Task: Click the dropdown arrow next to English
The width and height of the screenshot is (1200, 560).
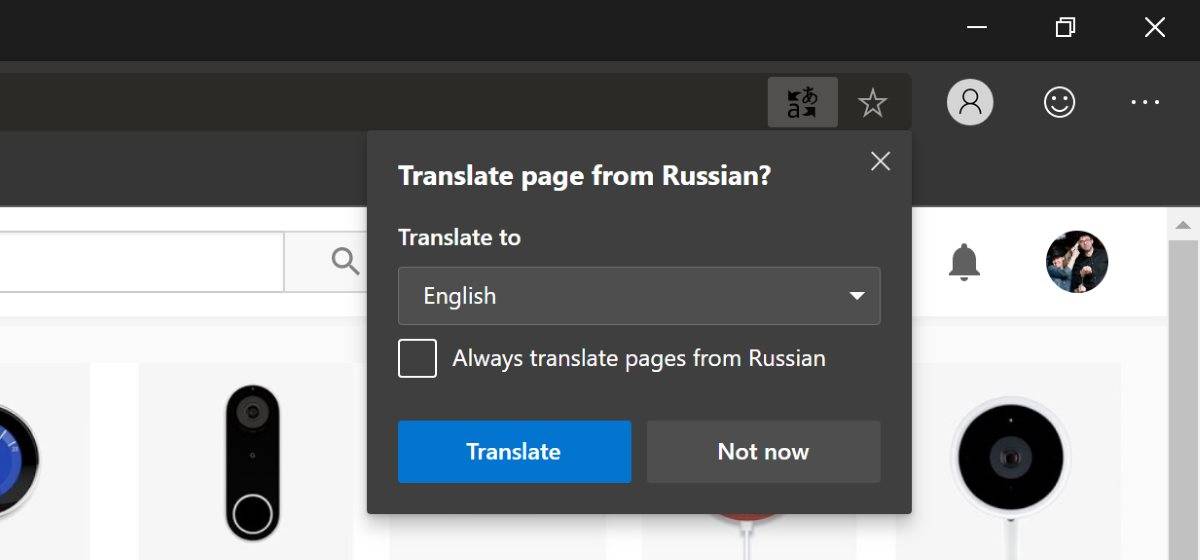Action: [856, 296]
